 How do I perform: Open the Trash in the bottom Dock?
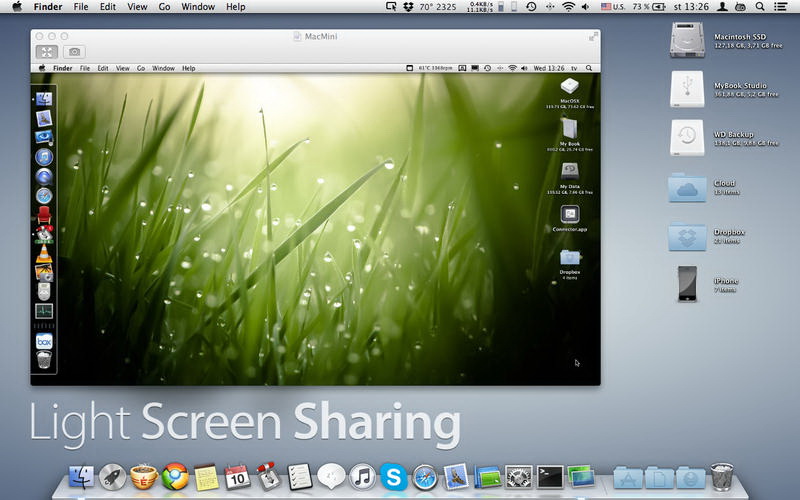tap(721, 476)
